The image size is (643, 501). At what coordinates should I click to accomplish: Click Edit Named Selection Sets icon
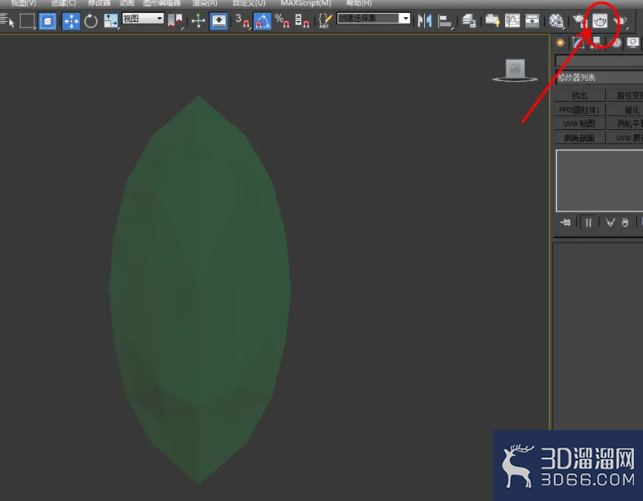click(x=325, y=21)
